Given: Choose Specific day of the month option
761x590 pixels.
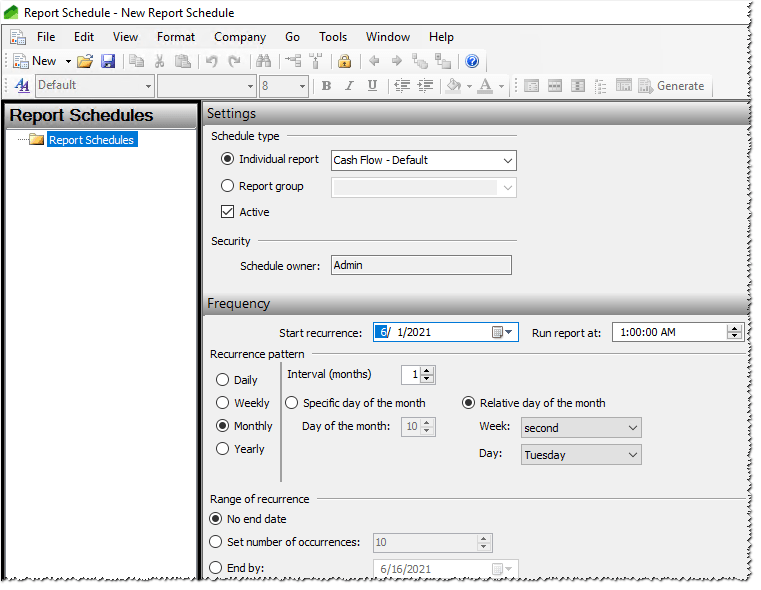Looking at the screenshot, I should (292, 403).
